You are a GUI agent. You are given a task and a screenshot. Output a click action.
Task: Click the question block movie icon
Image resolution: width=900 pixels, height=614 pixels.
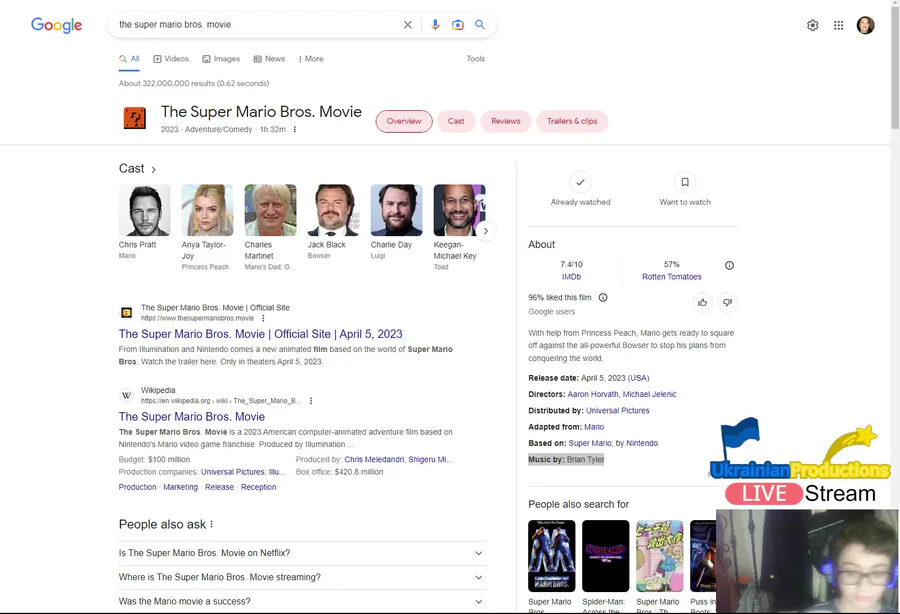135,118
